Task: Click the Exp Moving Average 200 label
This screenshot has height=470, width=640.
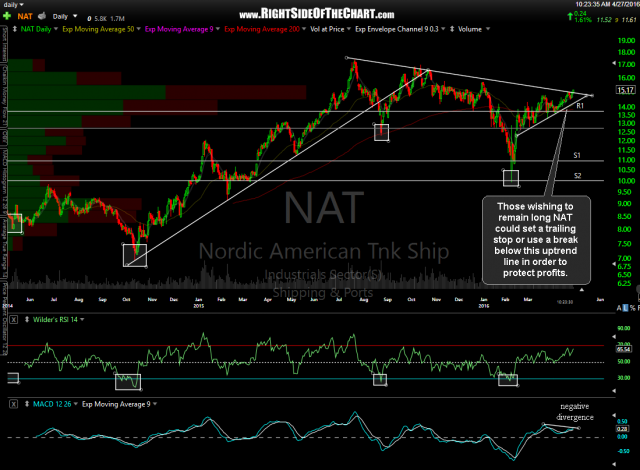Action: pyautogui.click(x=262, y=29)
